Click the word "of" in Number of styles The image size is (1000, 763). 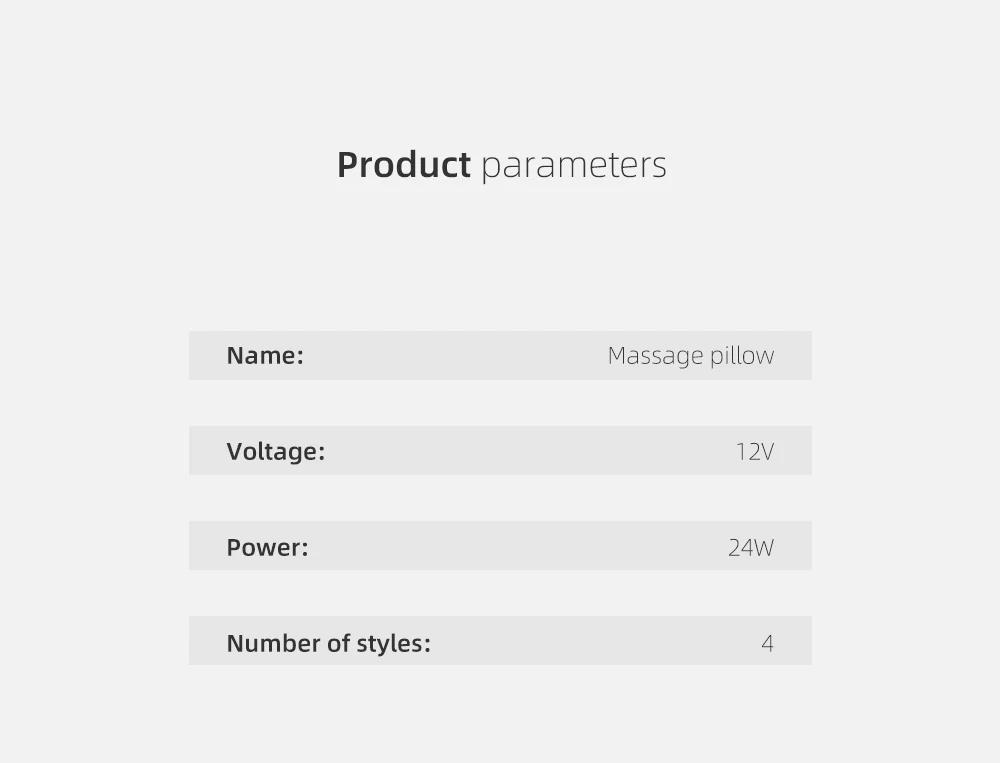(x=338, y=643)
